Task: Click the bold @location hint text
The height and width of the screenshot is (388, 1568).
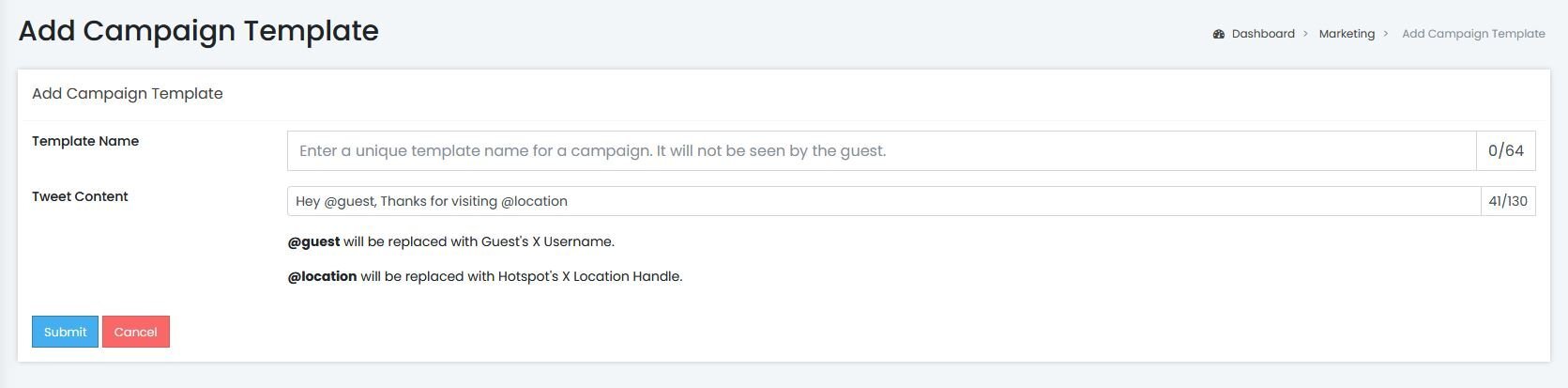Action: (x=322, y=276)
